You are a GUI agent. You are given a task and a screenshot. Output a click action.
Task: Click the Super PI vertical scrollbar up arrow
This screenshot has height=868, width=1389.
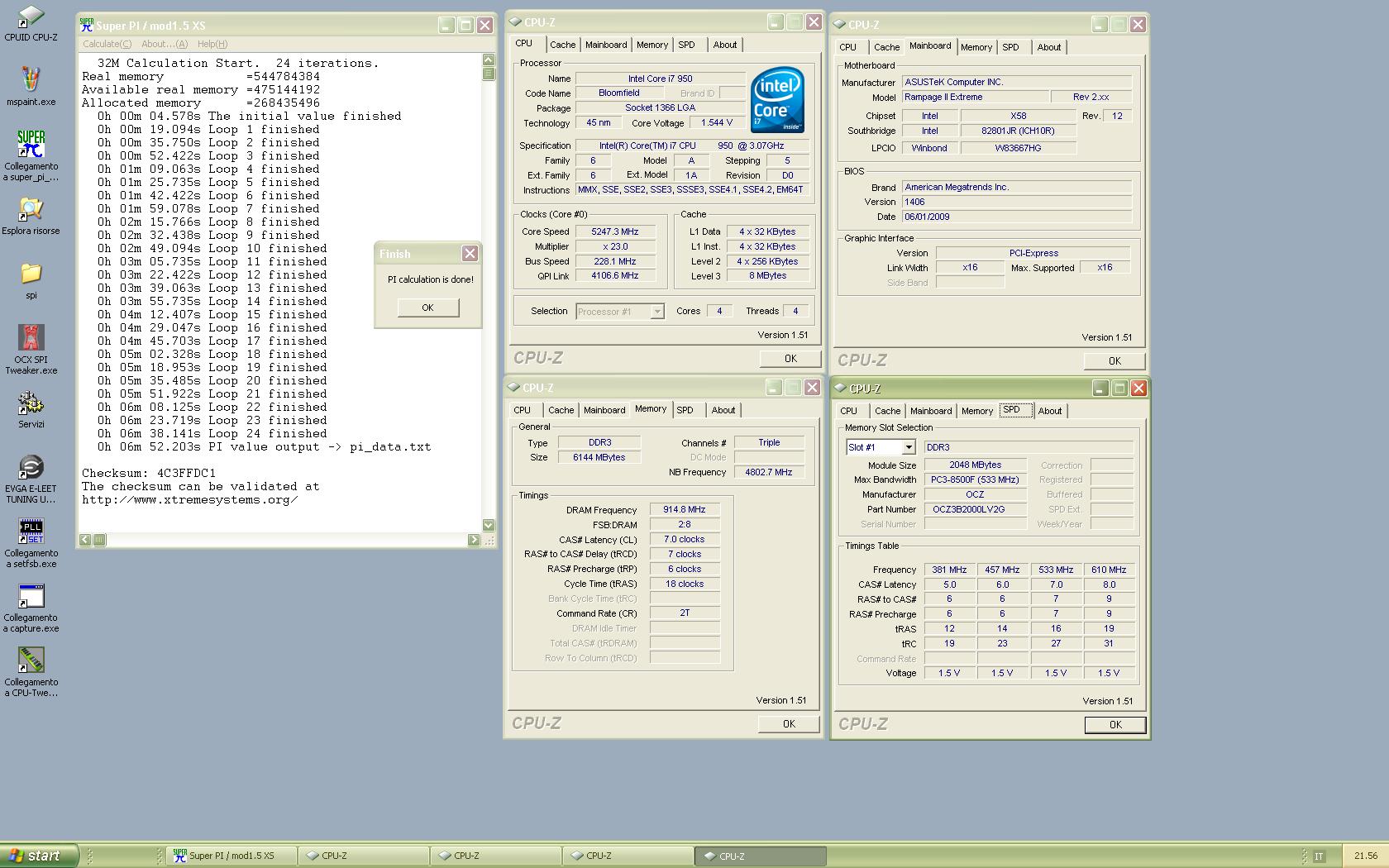489,60
